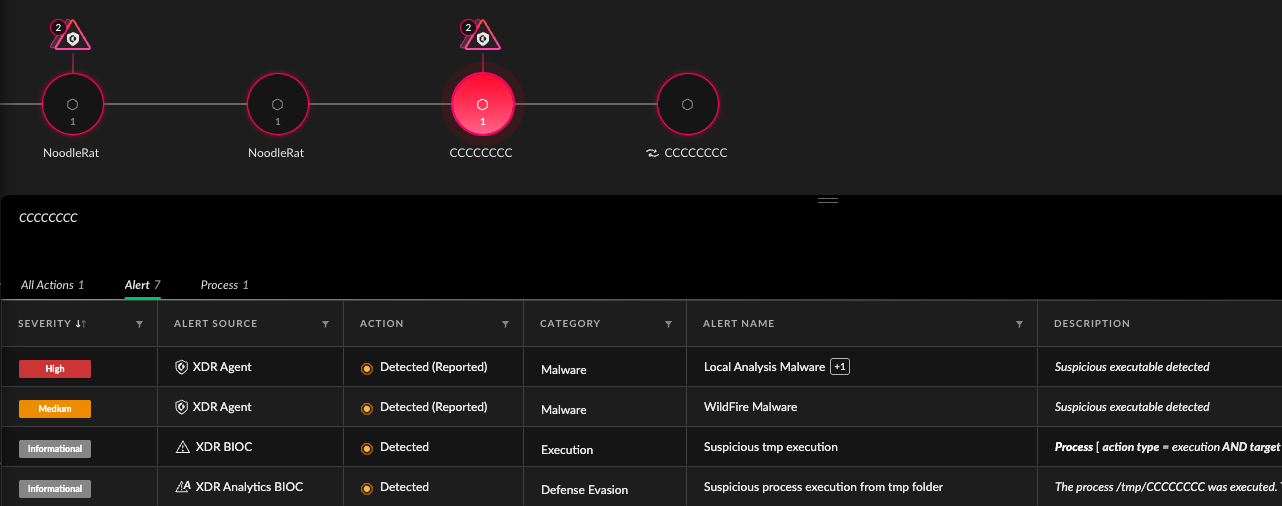
Task: Open the Alert Name column filter
Action: (x=1019, y=324)
